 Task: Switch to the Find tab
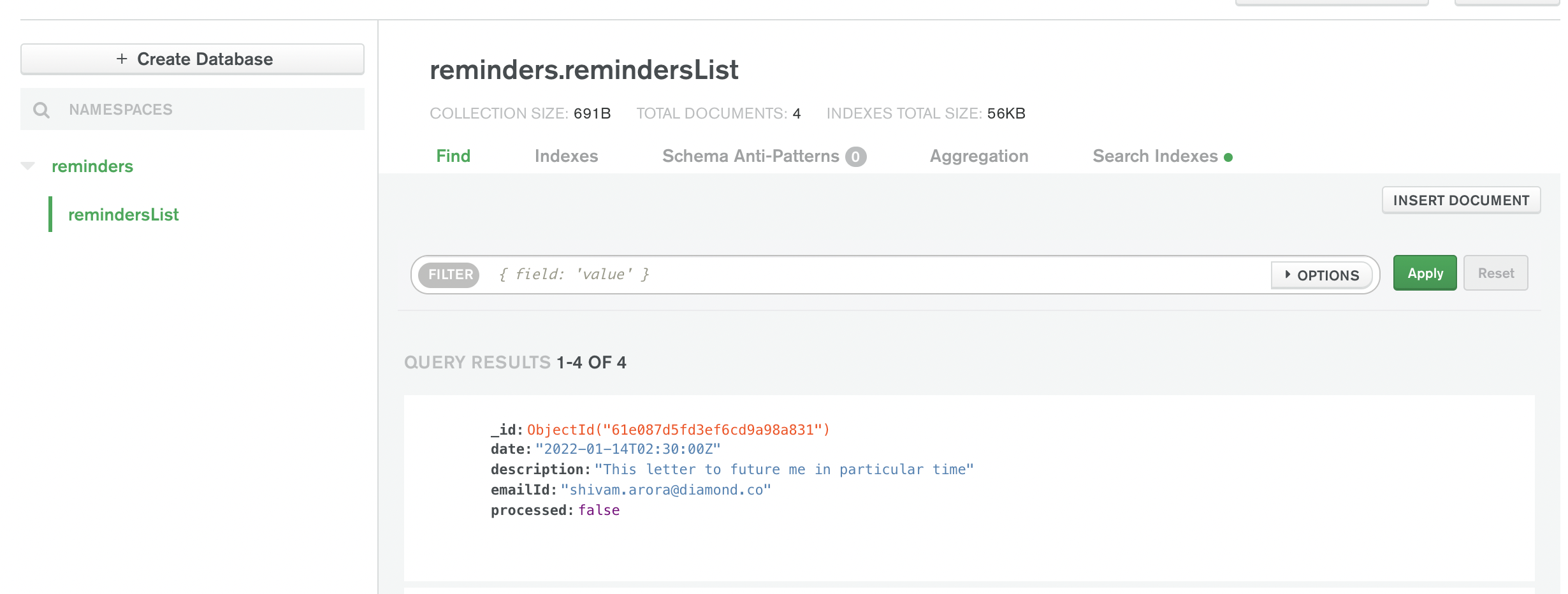(453, 156)
